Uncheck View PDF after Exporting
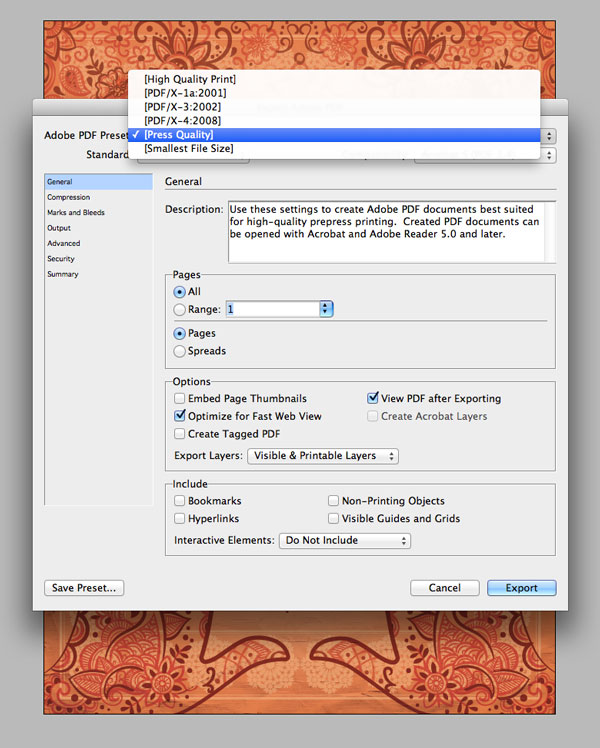This screenshot has width=600, height=748. point(372,398)
